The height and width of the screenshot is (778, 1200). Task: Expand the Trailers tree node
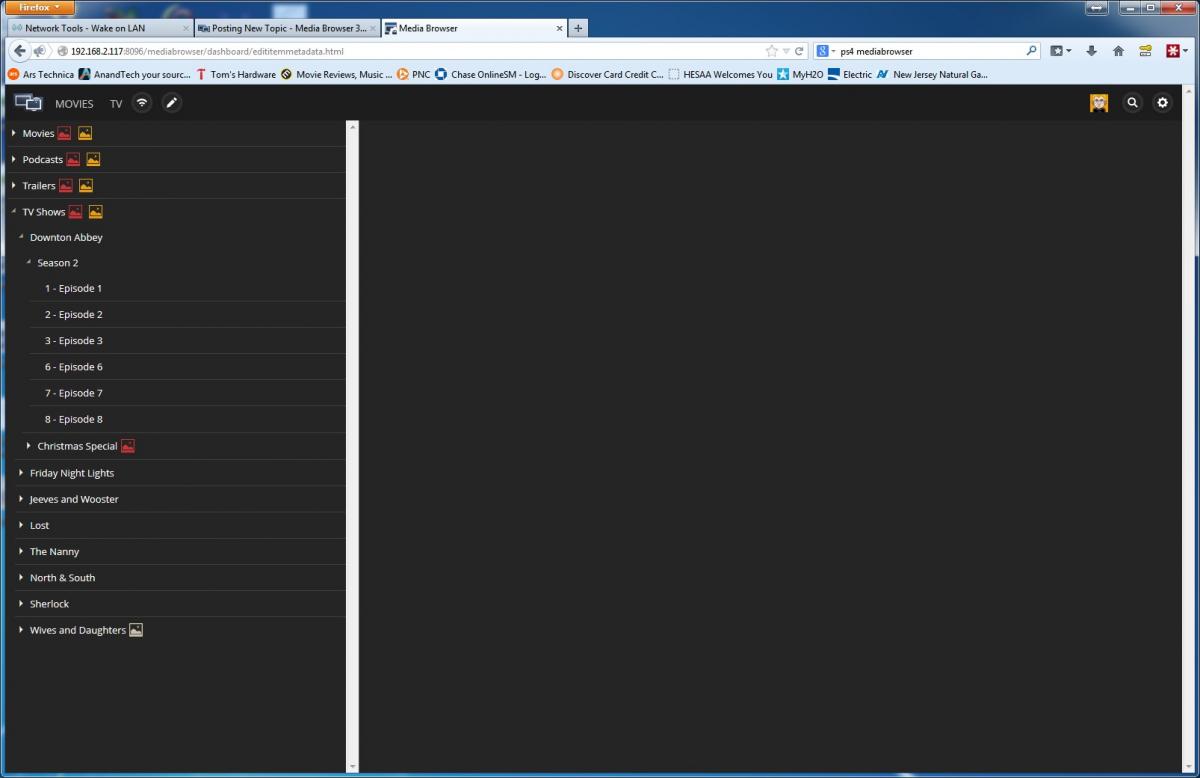14,185
